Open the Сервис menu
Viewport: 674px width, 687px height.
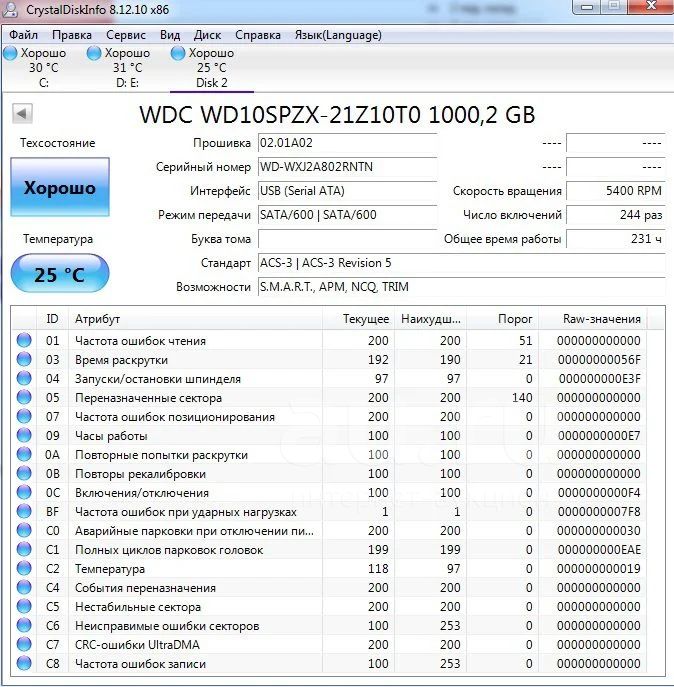pyautogui.click(x=126, y=35)
